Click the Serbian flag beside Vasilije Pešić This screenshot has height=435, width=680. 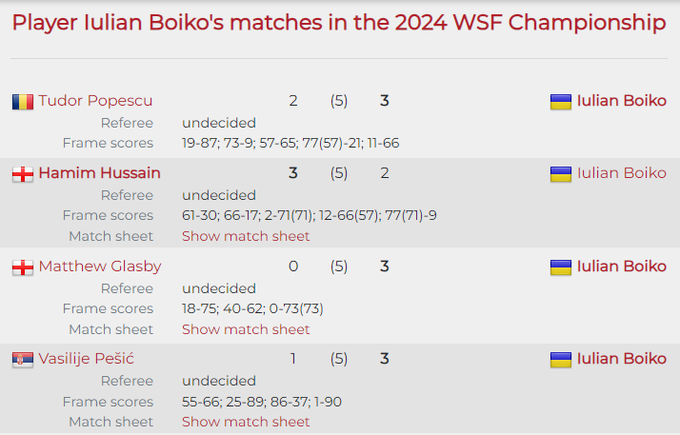(22, 359)
